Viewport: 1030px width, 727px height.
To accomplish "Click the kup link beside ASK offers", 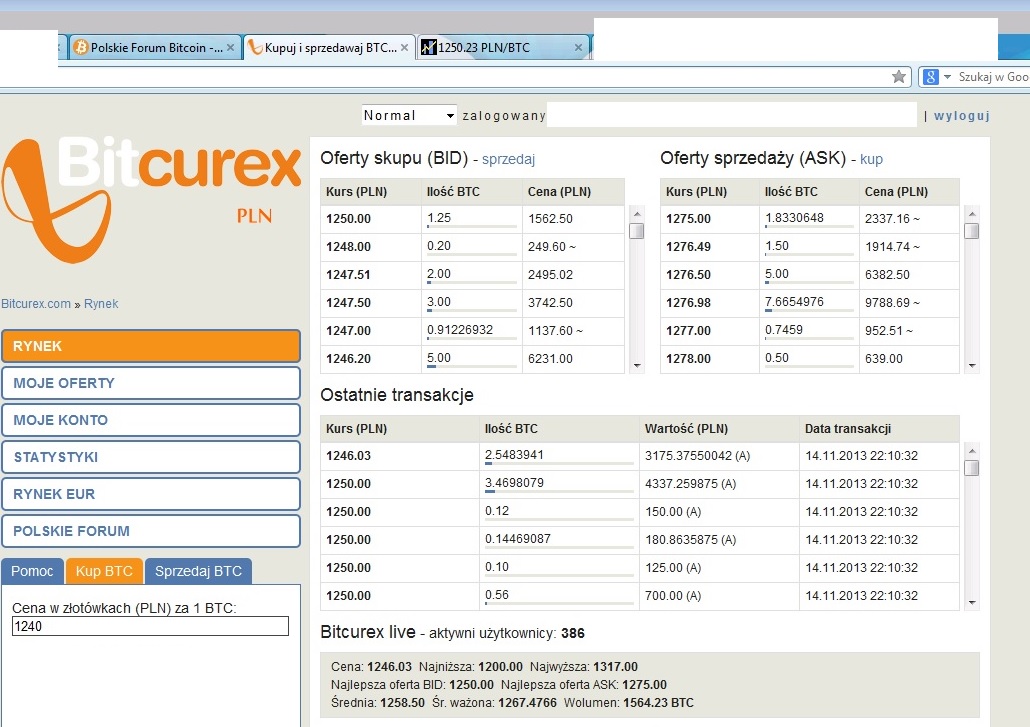I will (x=871, y=159).
